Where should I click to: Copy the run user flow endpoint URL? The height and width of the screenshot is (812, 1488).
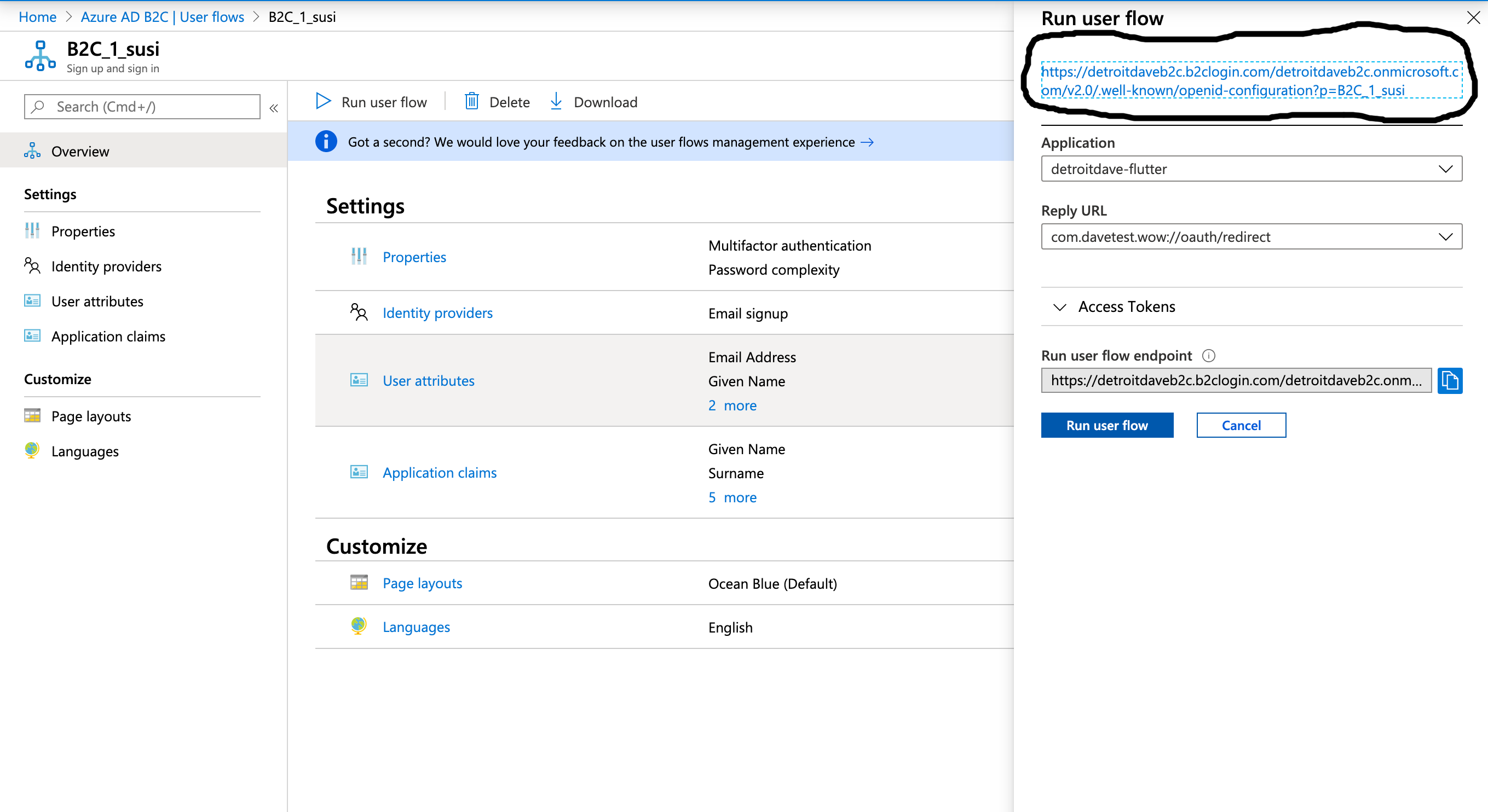point(1450,381)
